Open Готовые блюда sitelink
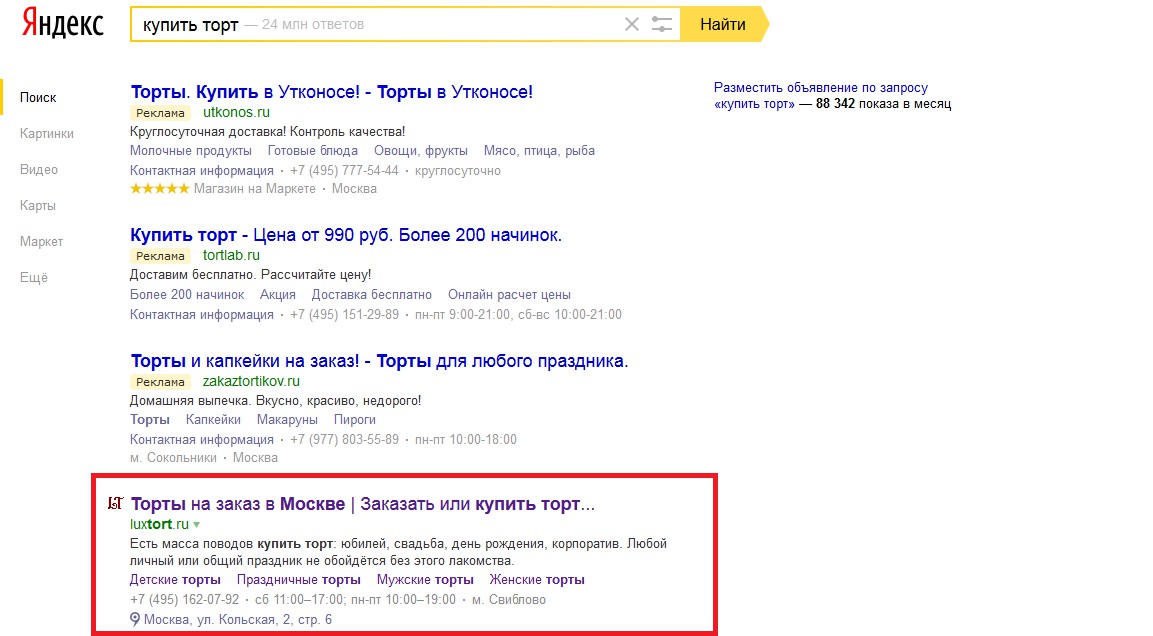Image resolution: width=1153 pixels, height=636 pixels. pos(313,151)
